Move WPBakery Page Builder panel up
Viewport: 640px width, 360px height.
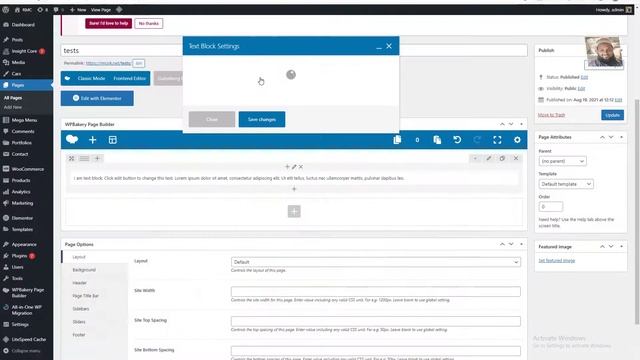point(502,124)
